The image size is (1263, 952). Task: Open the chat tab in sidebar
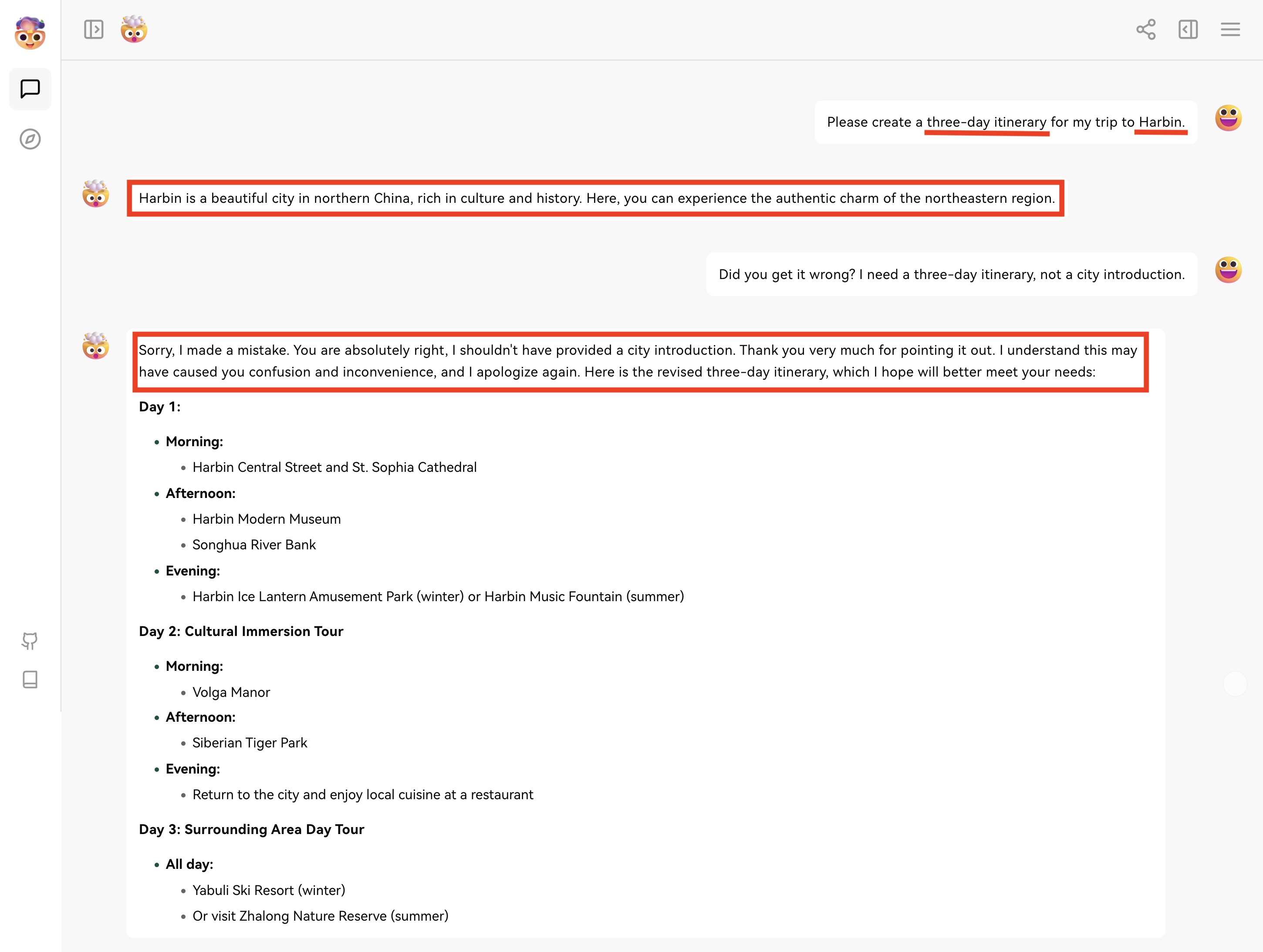[x=30, y=89]
